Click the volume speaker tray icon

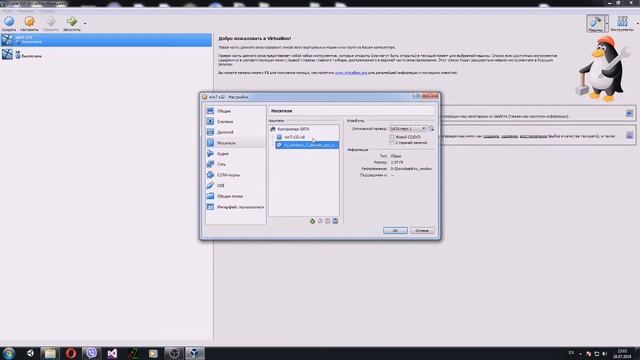tap(604, 353)
